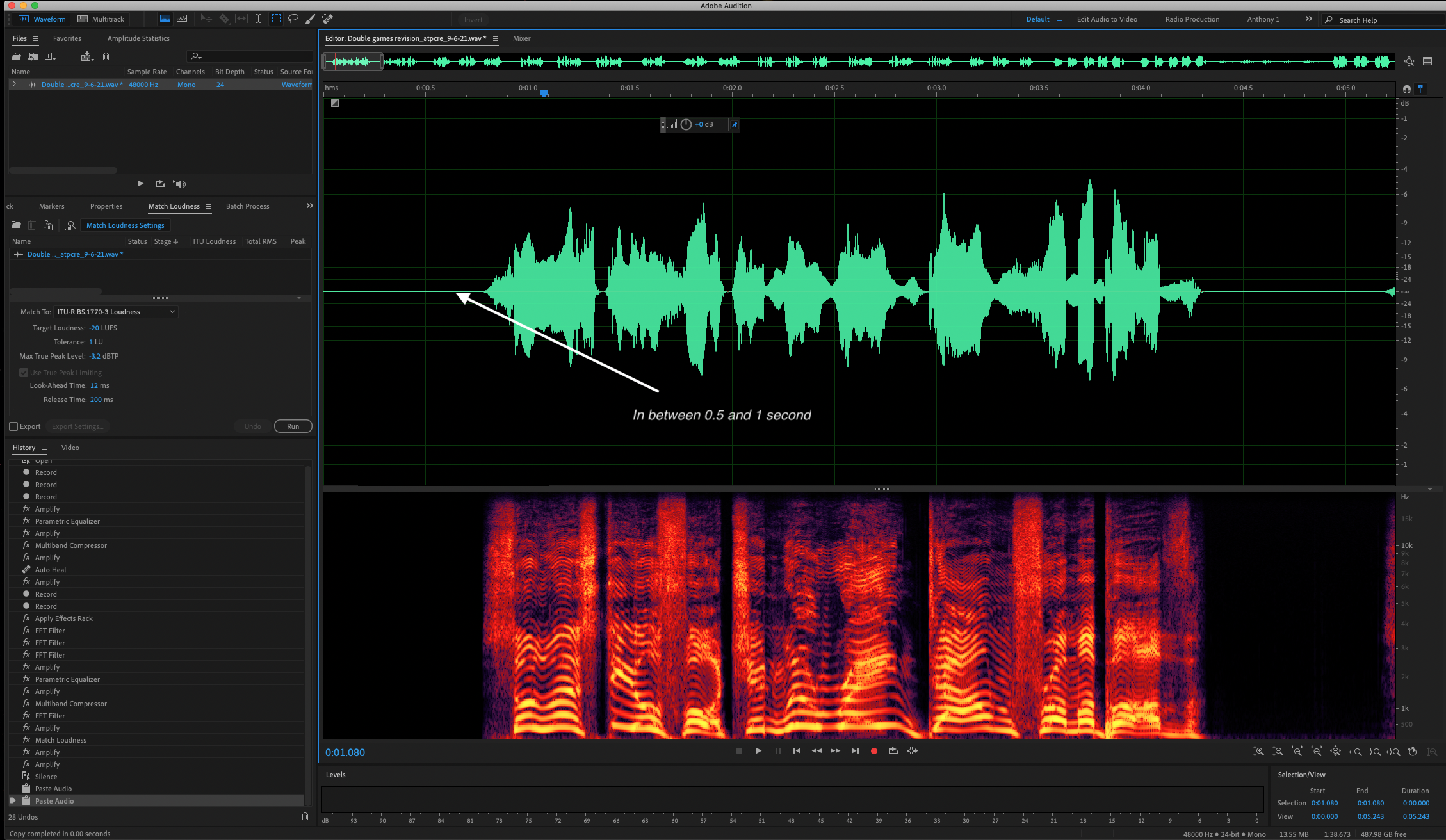Expand the Double wav file entry in Files panel
This screenshot has height=840, width=1446.
[x=14, y=84]
